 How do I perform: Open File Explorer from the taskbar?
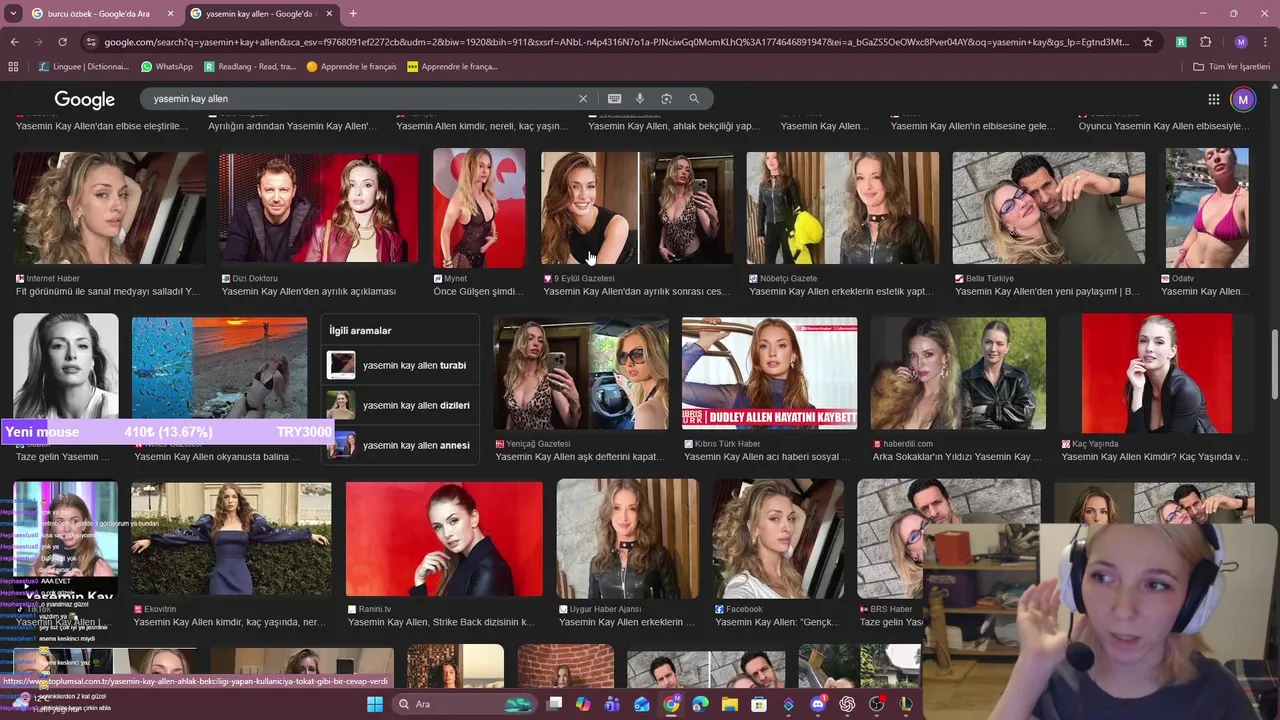pyautogui.click(x=730, y=704)
